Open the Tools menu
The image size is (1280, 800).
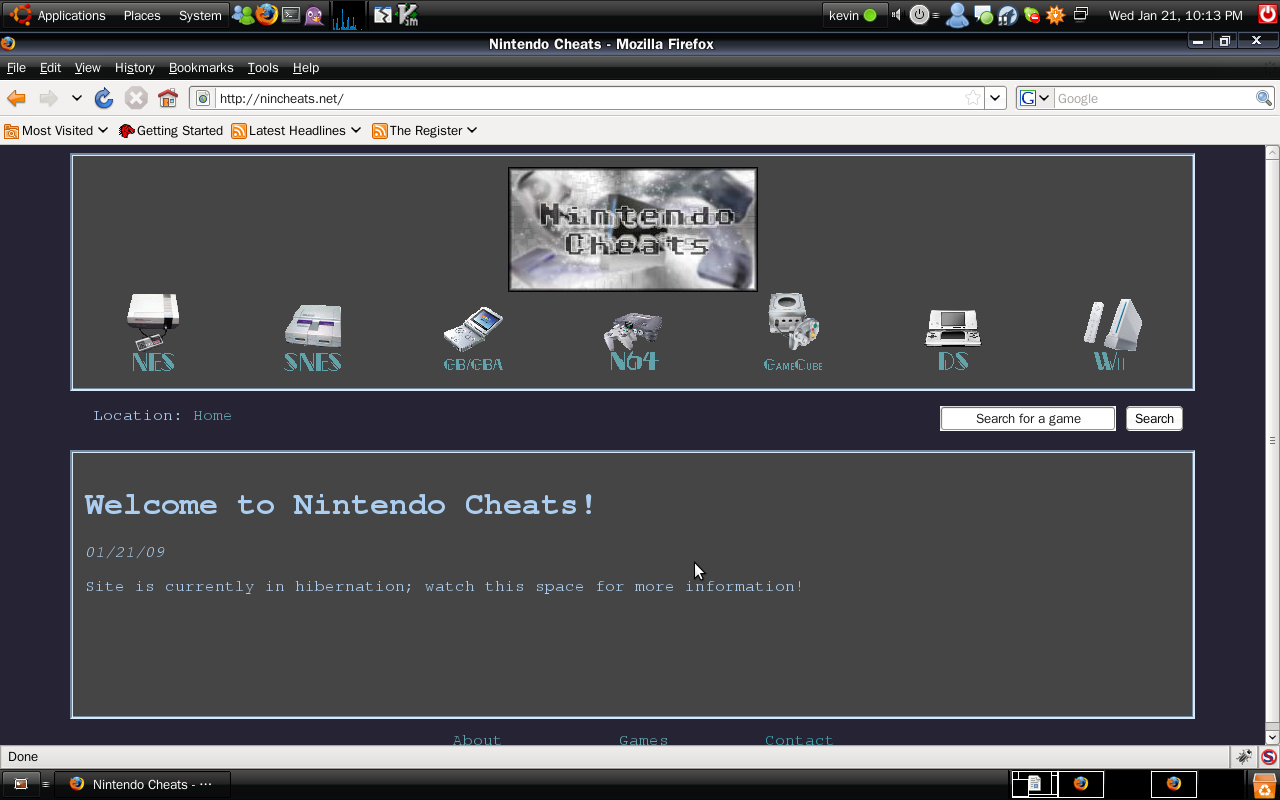[x=262, y=67]
